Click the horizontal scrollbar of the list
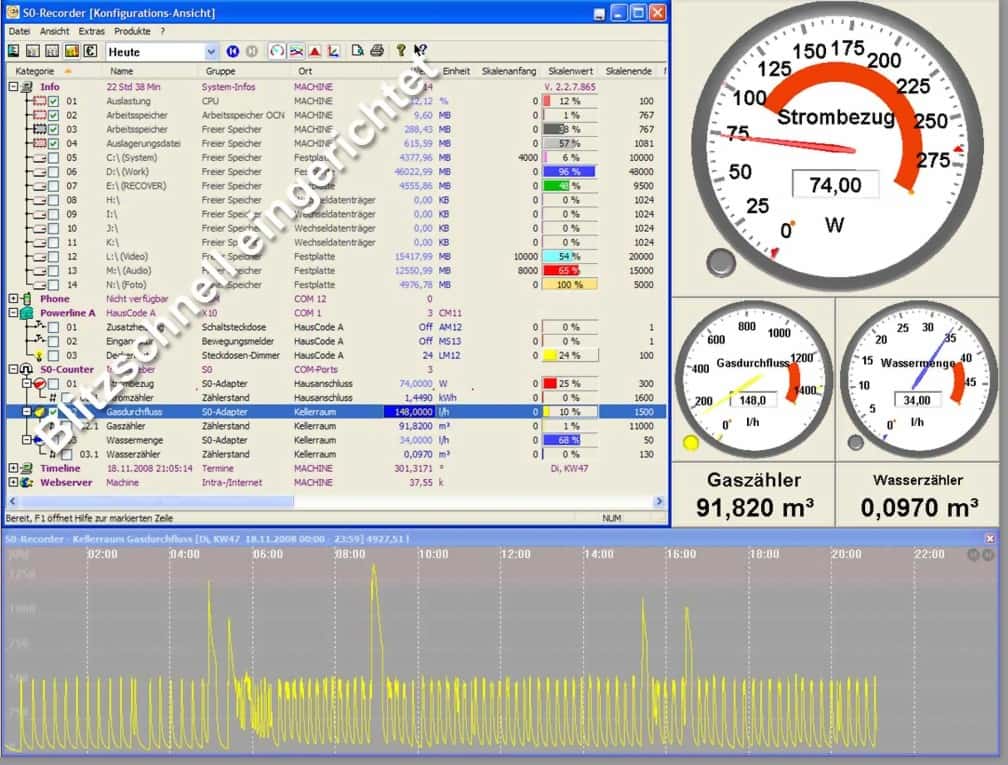 (x=150, y=501)
